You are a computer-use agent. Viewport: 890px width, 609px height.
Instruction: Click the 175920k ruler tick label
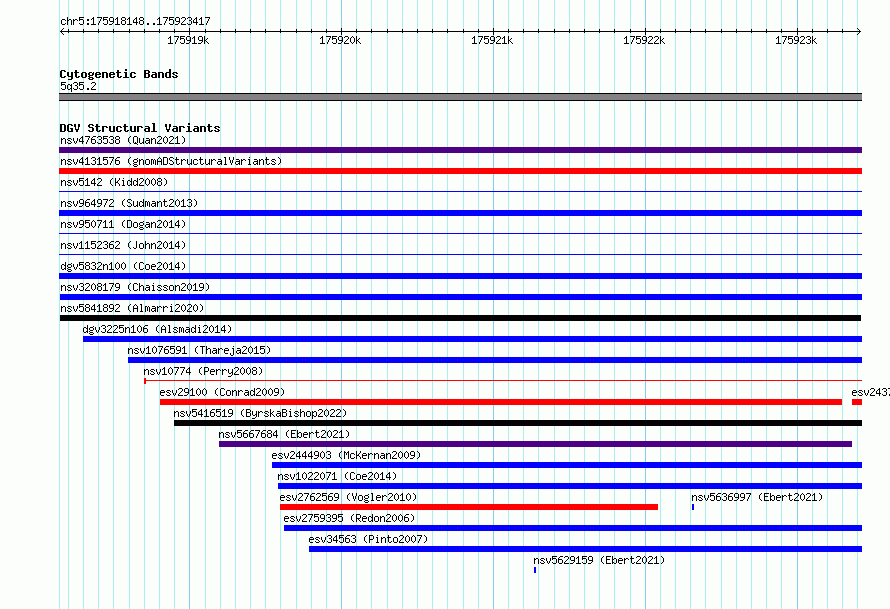coord(340,40)
